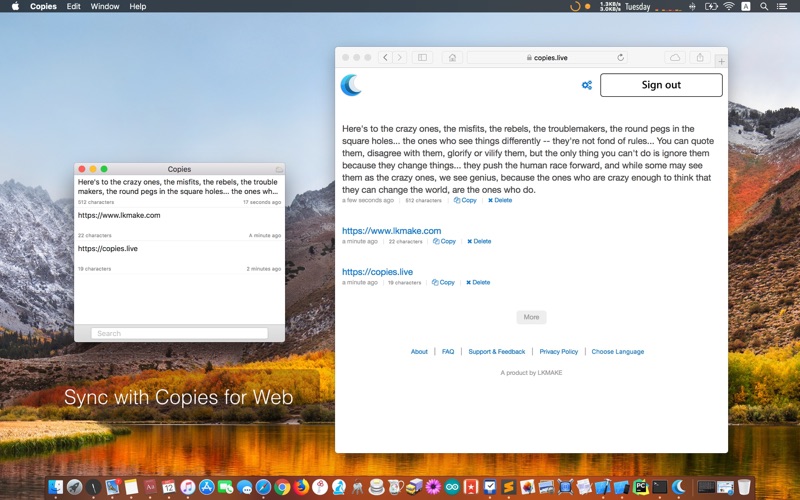The width and height of the screenshot is (800, 500).
Task: Add a new Safari tab
Action: click(721, 61)
